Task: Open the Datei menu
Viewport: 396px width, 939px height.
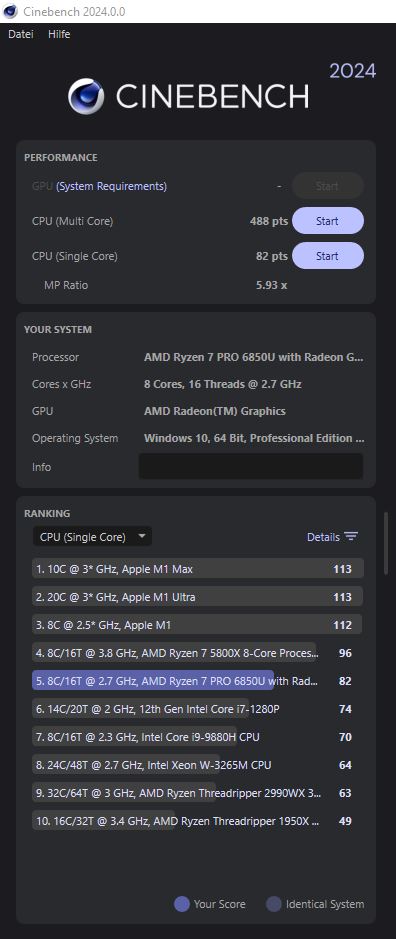Action: pos(20,34)
